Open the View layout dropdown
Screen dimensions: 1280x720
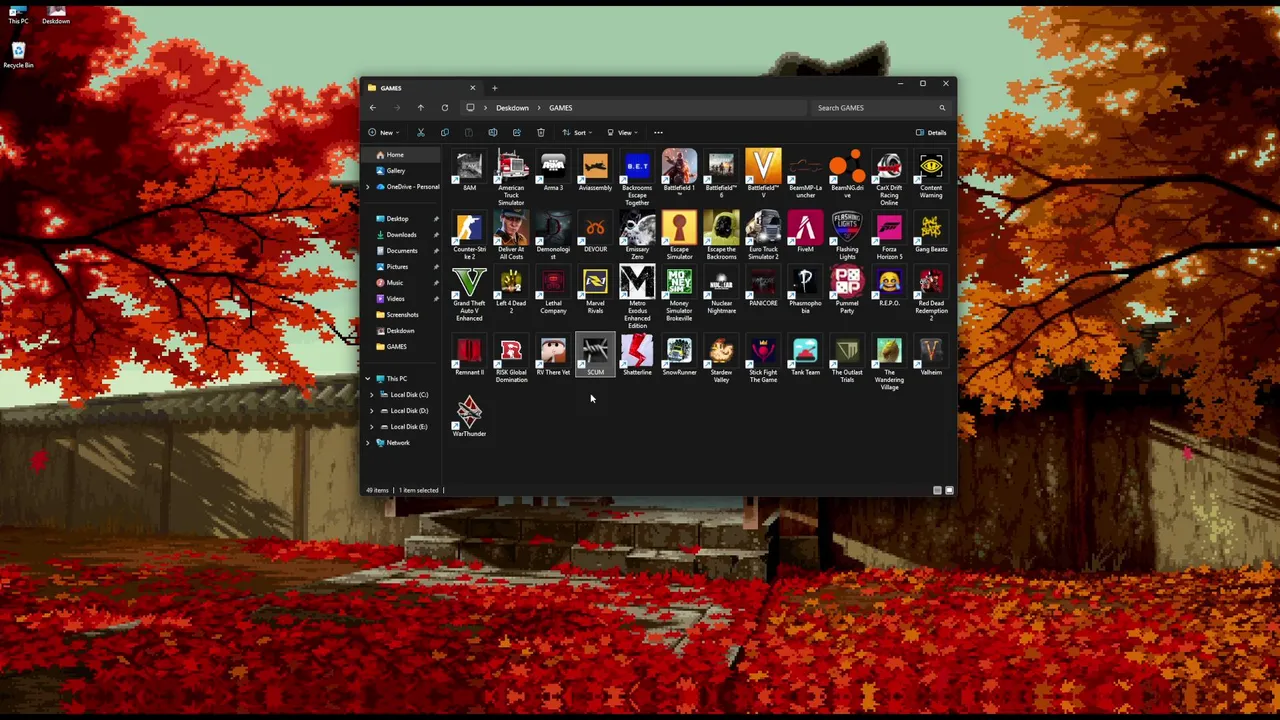click(x=621, y=132)
